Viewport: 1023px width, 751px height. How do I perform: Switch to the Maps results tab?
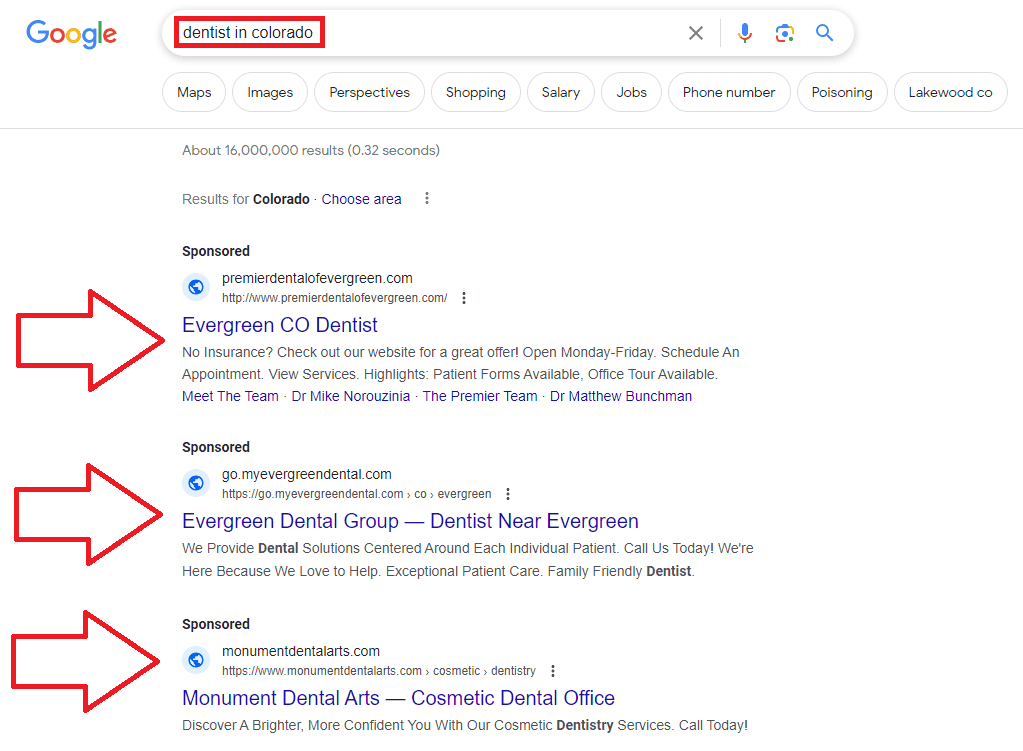click(x=193, y=91)
